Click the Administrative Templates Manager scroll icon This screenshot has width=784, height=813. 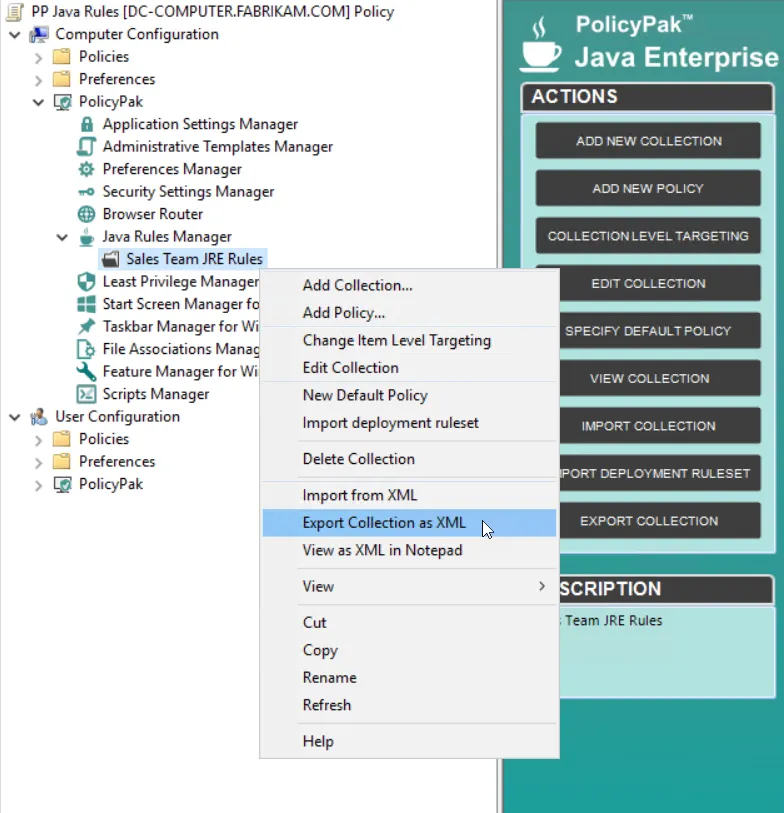(87, 147)
